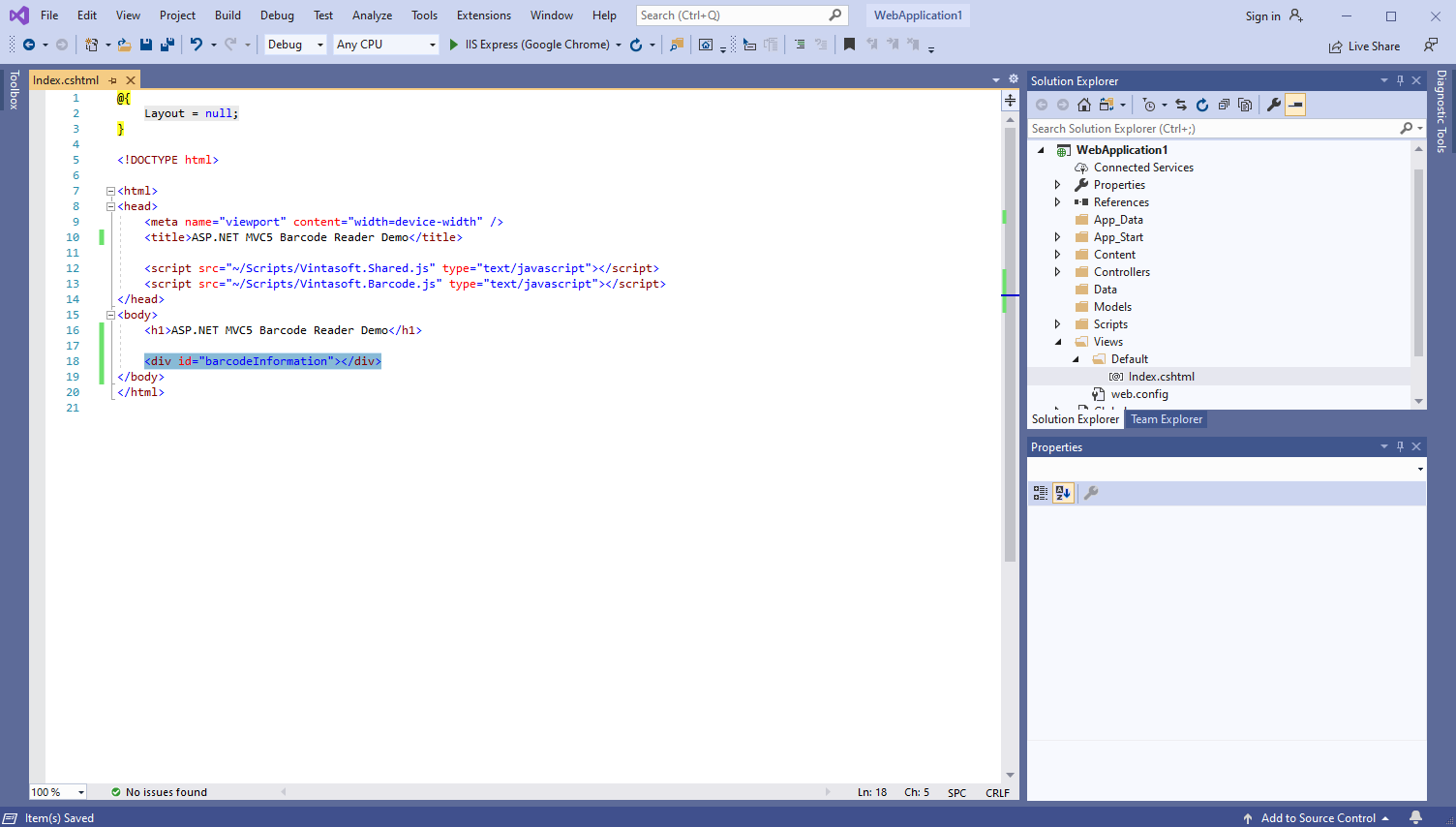Open Properties via the wrench icon in Solution Explorer
Screen dimensions: 1456x827
[1274, 105]
